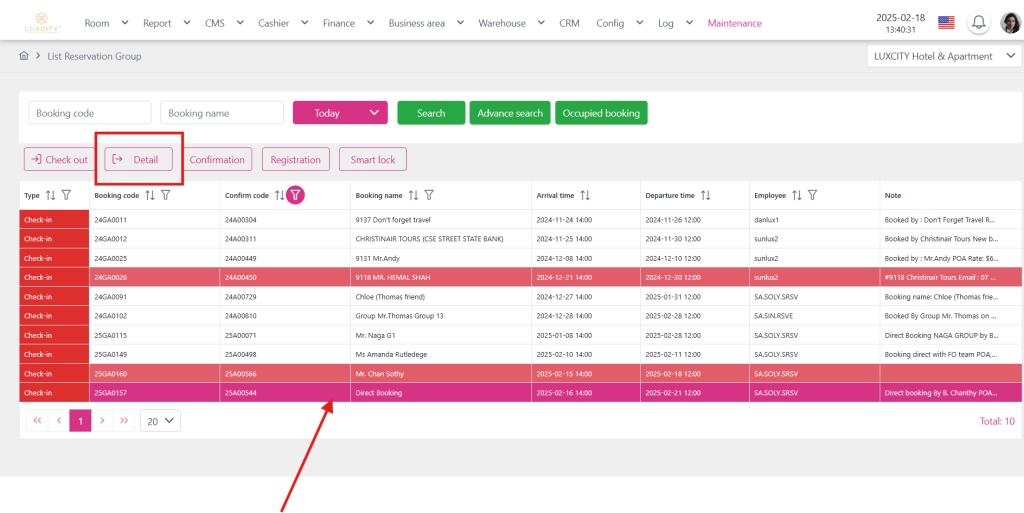Viewport: 1024px width, 513px height.
Task: Expand the Today date range dropdown
Action: (339, 113)
